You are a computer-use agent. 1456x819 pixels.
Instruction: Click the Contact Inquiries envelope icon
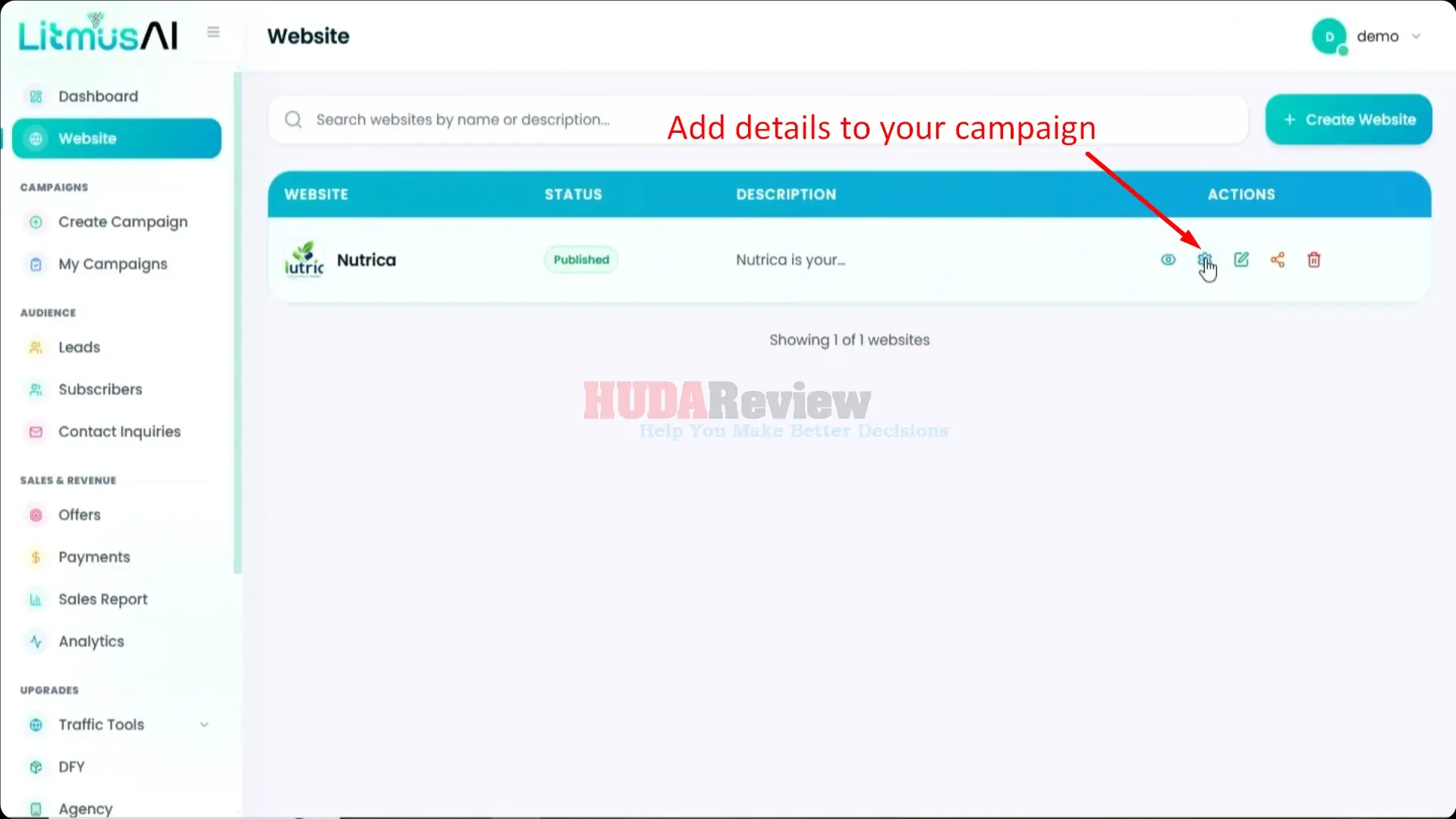pos(36,431)
